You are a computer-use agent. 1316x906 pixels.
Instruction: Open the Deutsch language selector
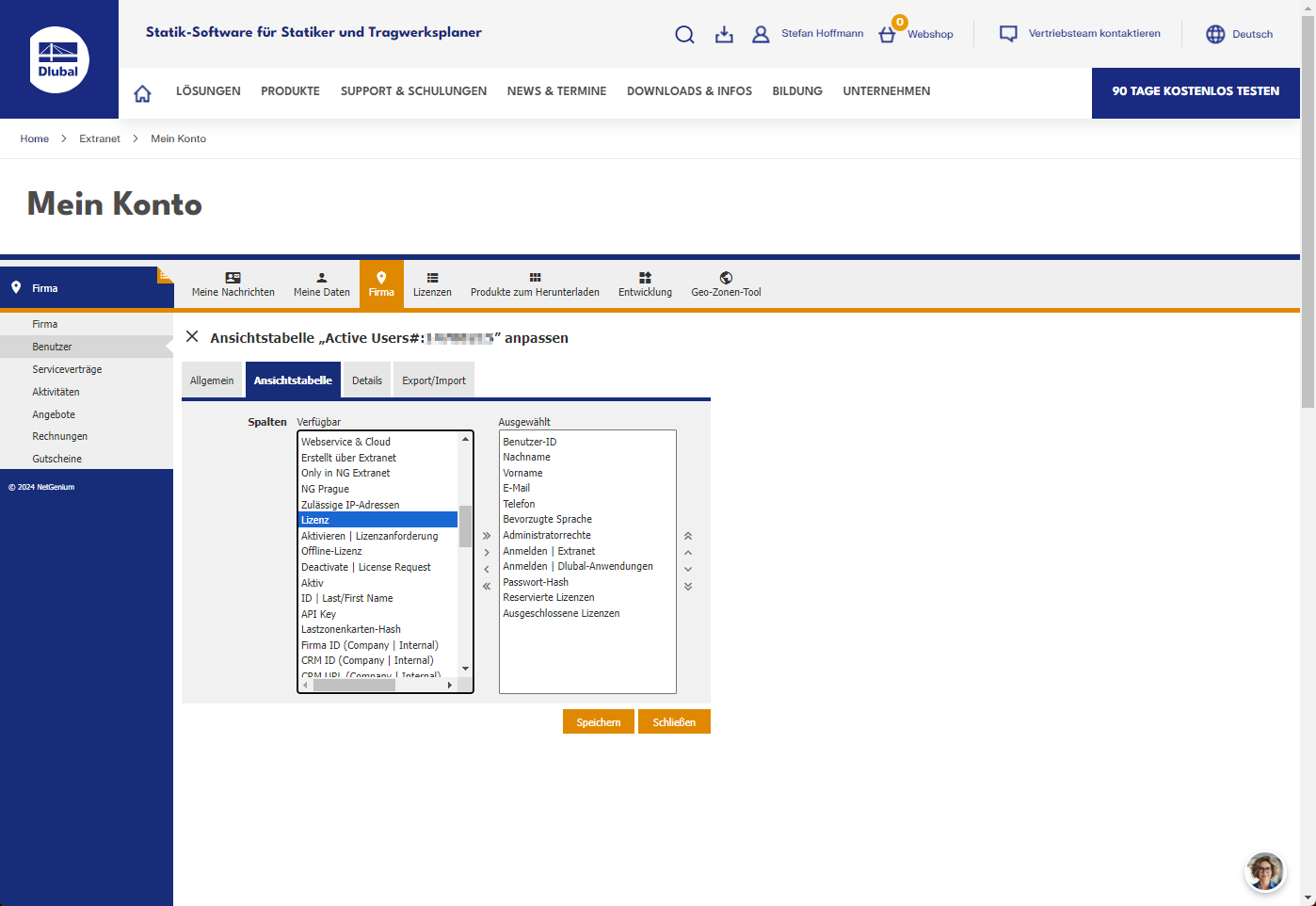(1240, 34)
